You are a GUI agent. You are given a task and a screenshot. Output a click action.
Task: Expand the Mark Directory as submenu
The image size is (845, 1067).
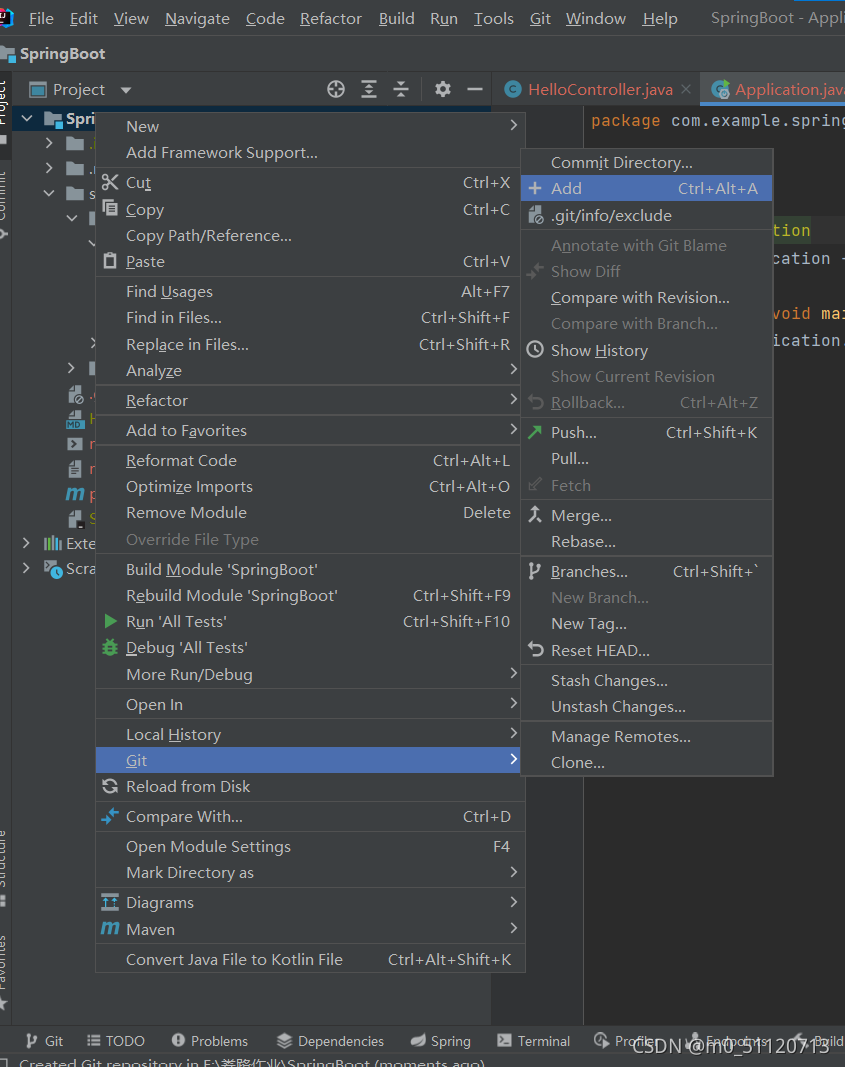click(x=310, y=872)
